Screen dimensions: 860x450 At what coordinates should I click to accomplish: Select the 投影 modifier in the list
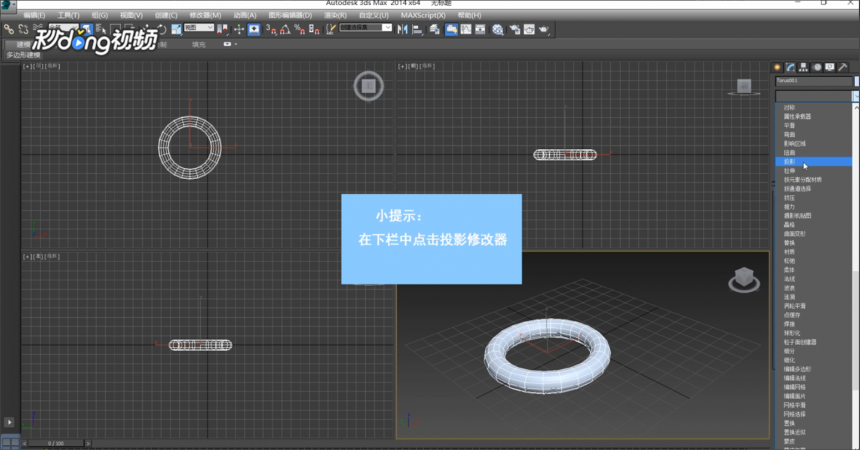[x=813, y=162]
